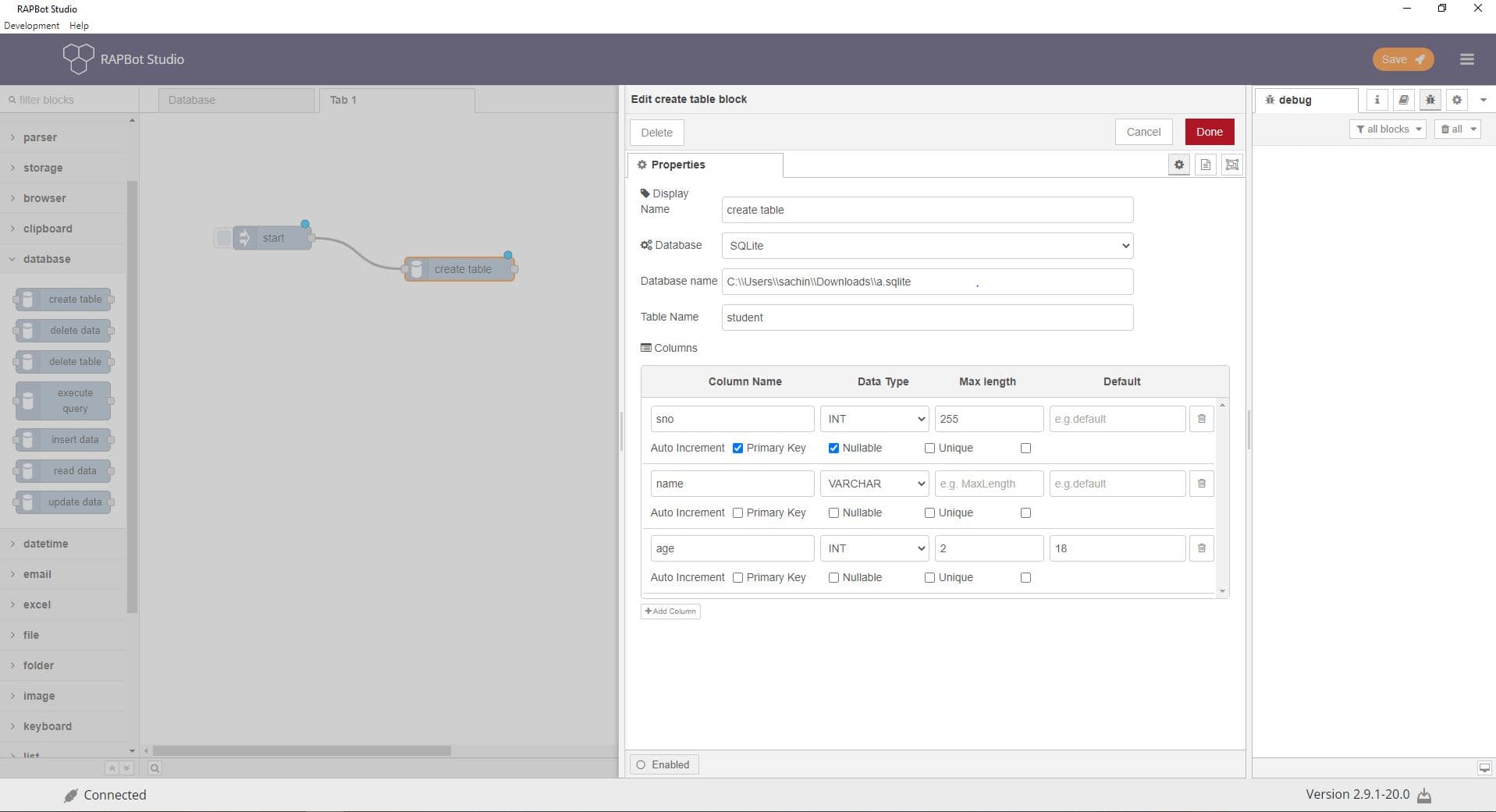Select the read data block in palette
Viewport: 1496px width, 812px height.
[x=63, y=470]
